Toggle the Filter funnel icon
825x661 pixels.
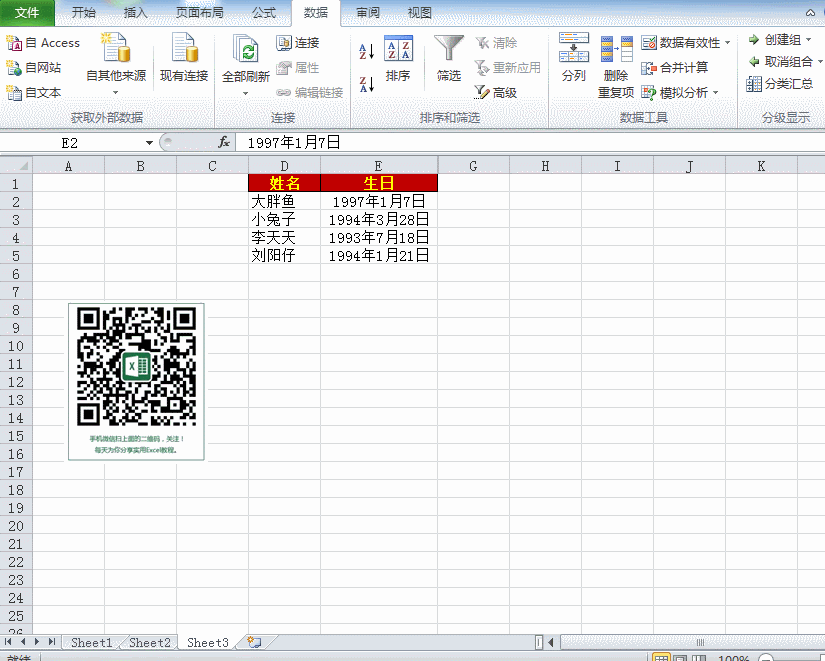pos(449,59)
